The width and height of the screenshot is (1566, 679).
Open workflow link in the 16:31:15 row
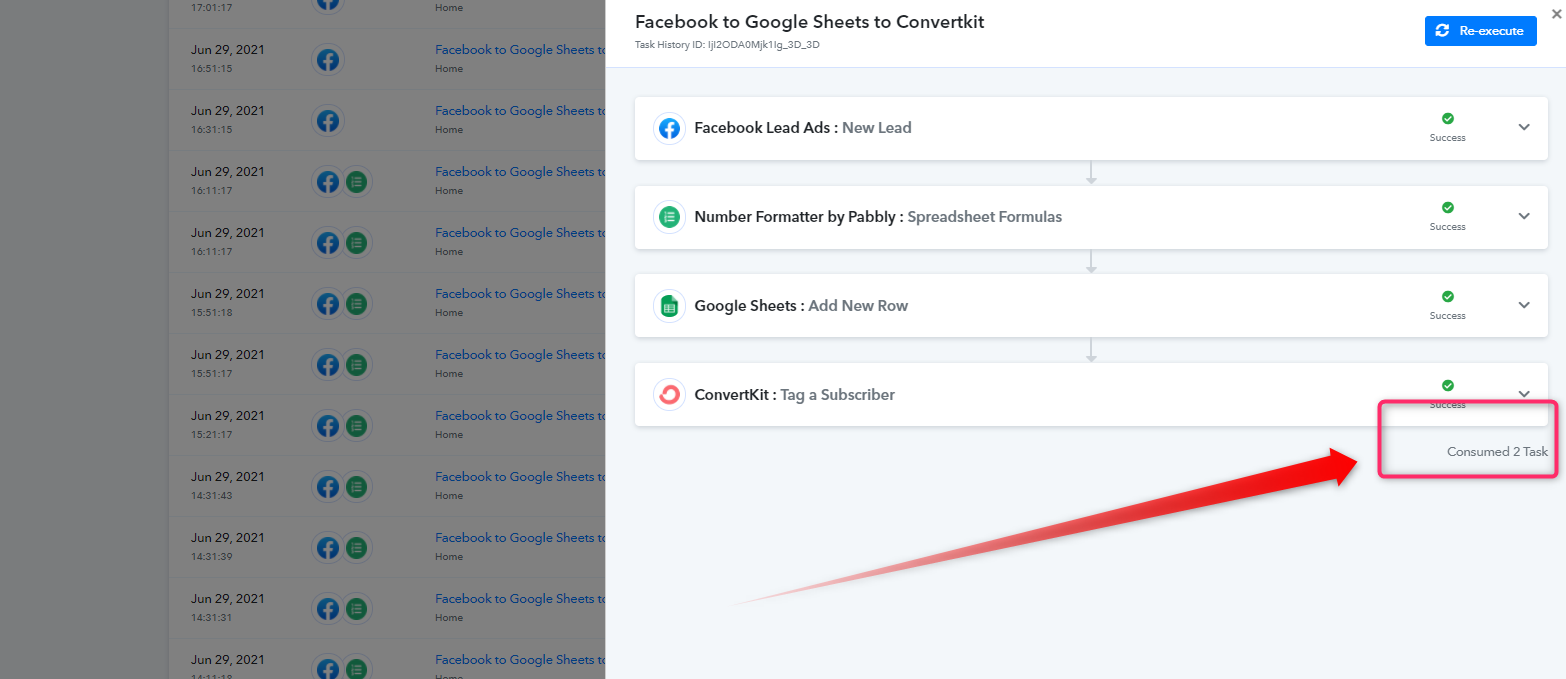pos(520,111)
